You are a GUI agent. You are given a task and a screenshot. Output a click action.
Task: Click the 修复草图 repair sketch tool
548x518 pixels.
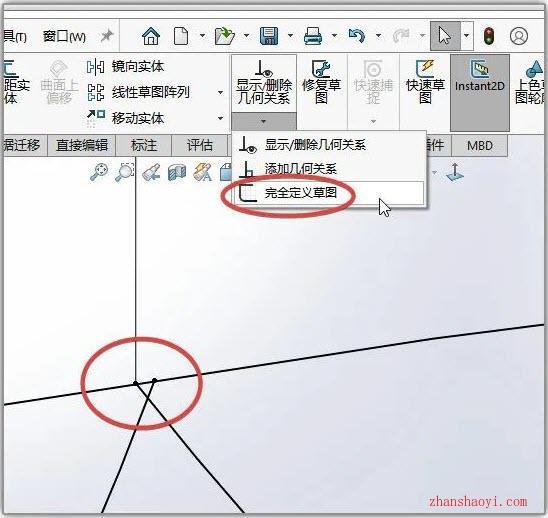point(322,82)
